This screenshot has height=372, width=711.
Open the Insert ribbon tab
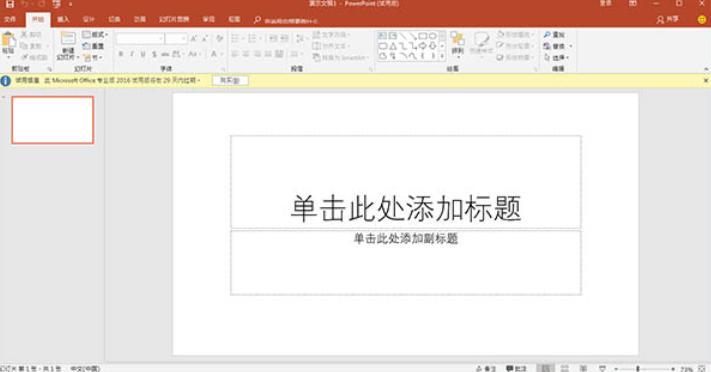pyautogui.click(x=63, y=20)
